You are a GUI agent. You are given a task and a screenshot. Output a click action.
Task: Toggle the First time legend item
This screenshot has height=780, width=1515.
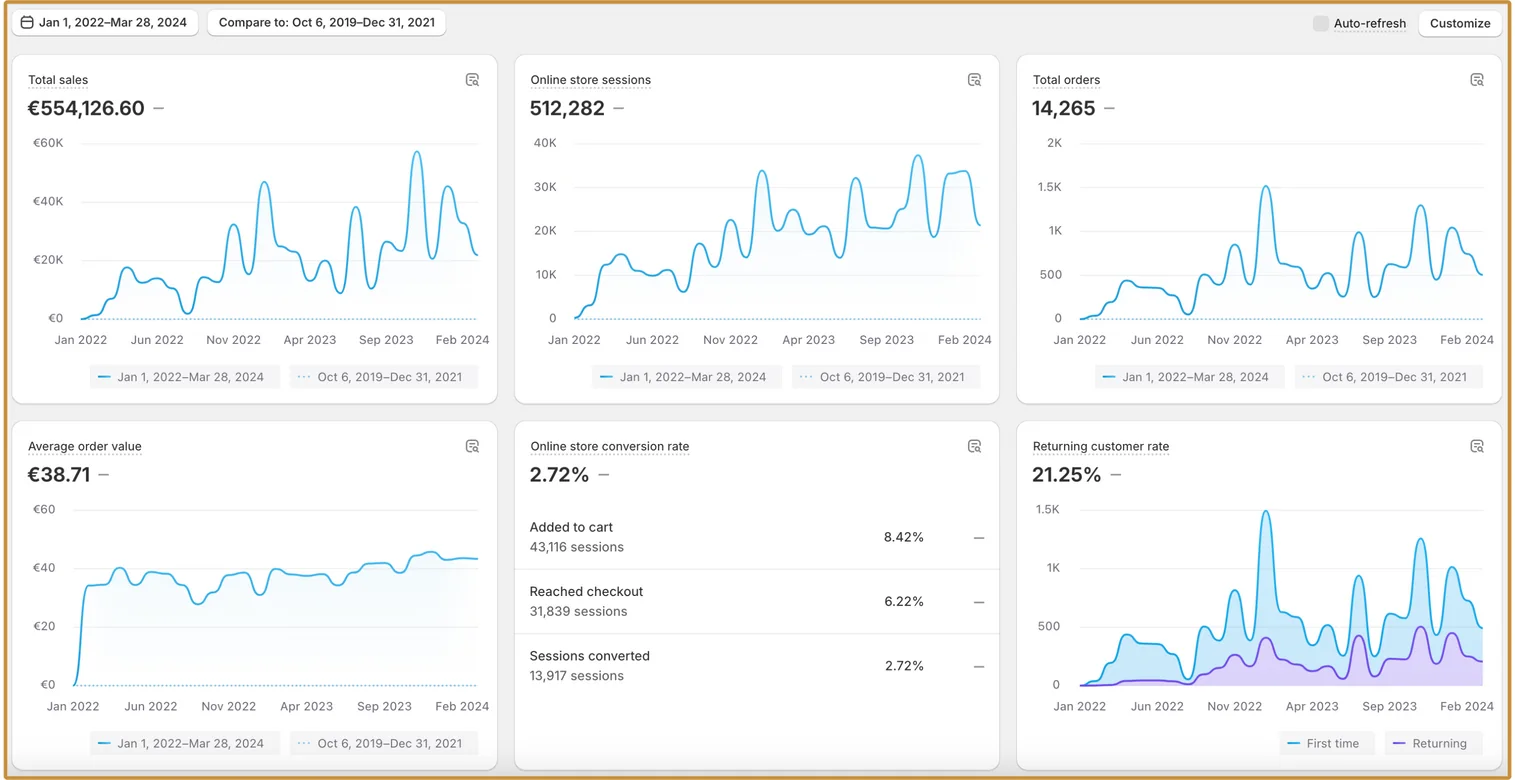tap(1326, 743)
